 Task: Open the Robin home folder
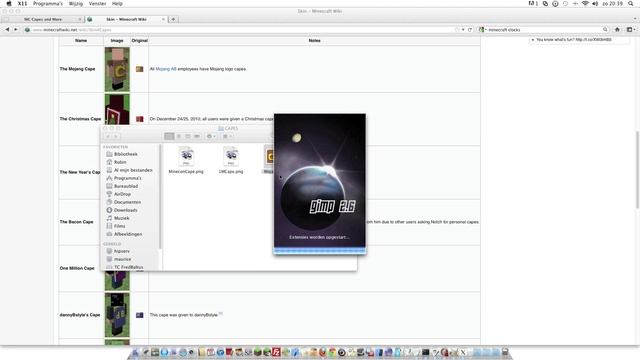(x=120, y=162)
